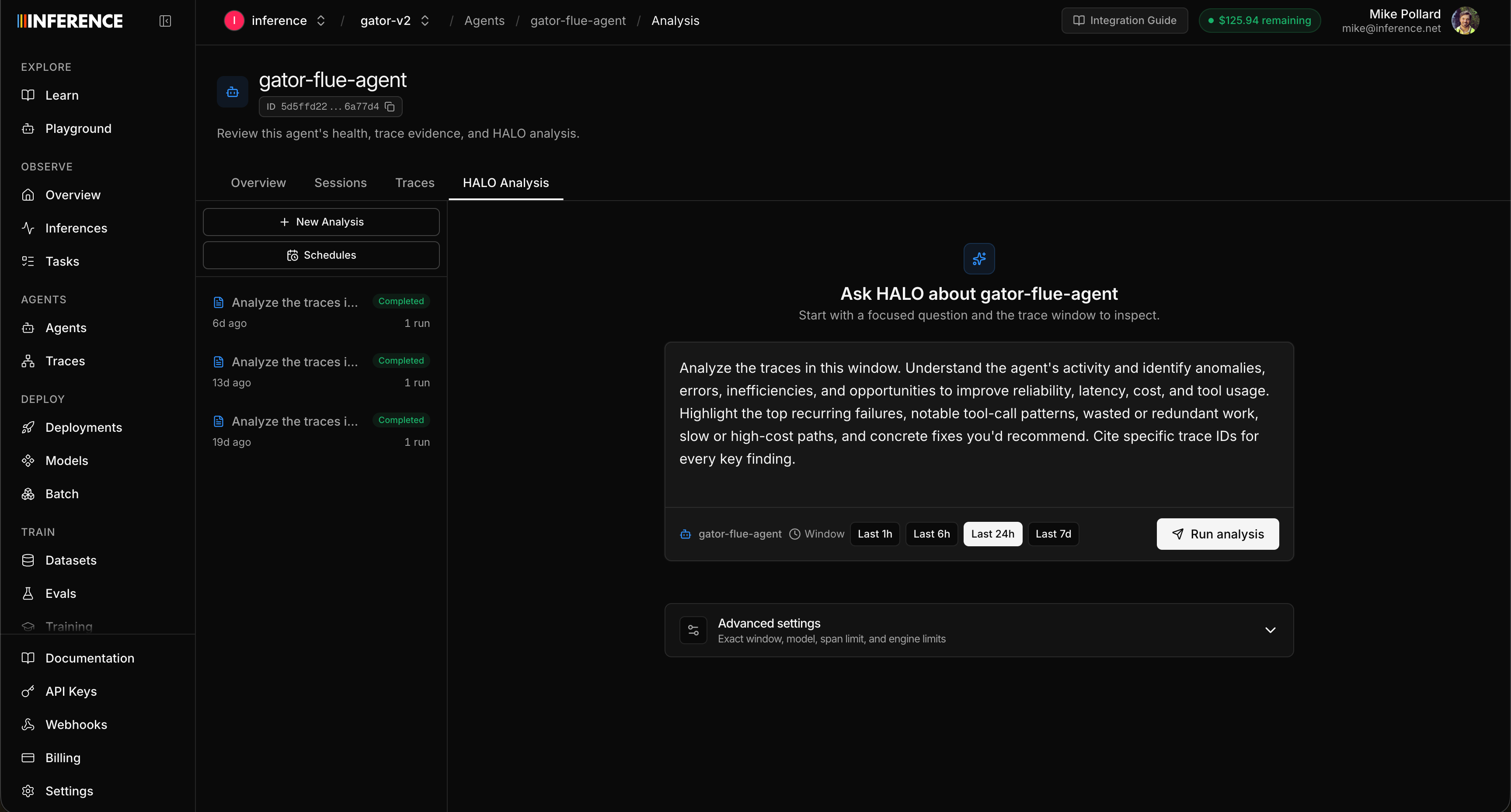Click the INFERENCE logo
Screen dimensions: 1511x812
[70, 21]
